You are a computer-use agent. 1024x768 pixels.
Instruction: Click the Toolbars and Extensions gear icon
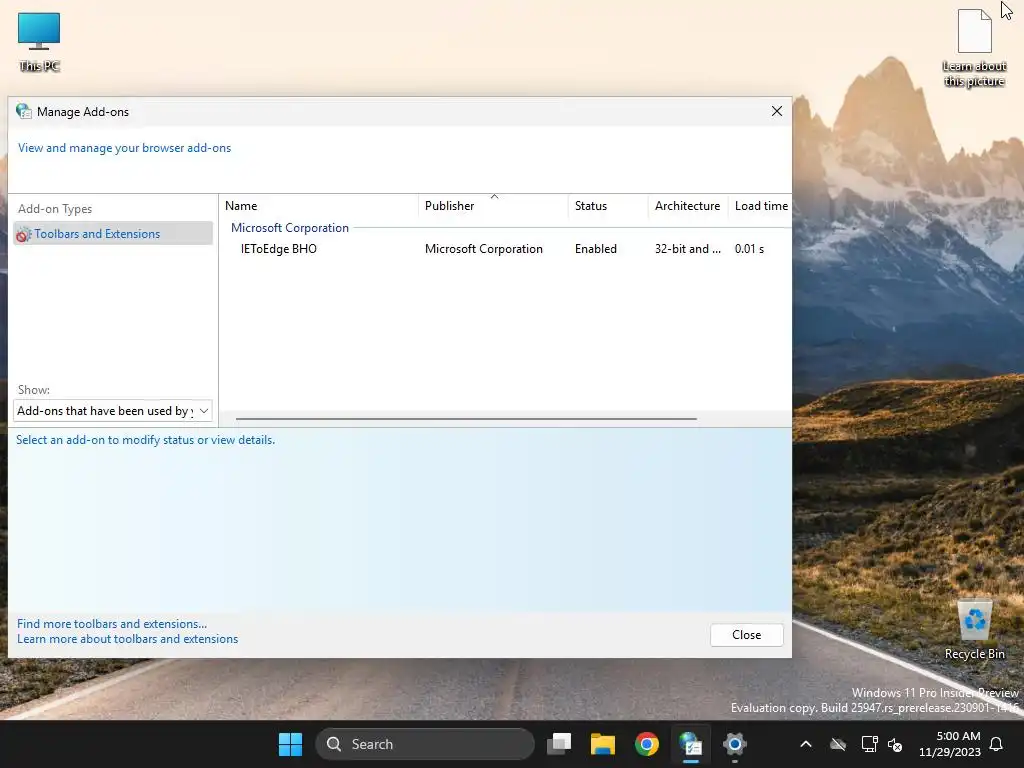tap(24, 234)
